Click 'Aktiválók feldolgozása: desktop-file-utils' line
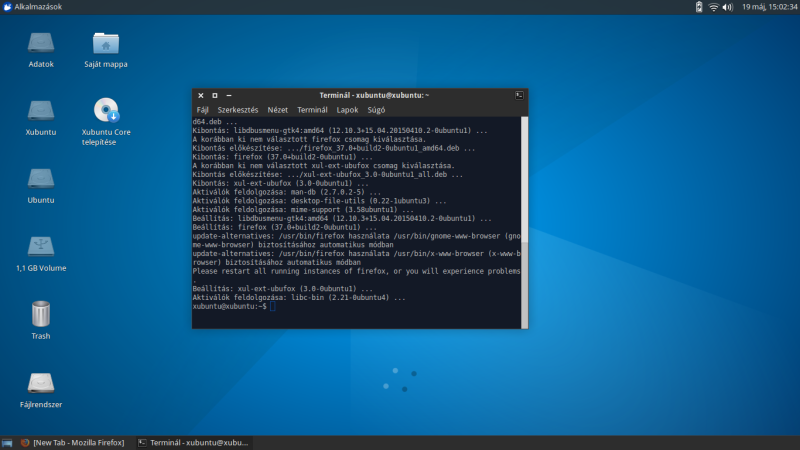The width and height of the screenshot is (800, 450). pos(319,201)
